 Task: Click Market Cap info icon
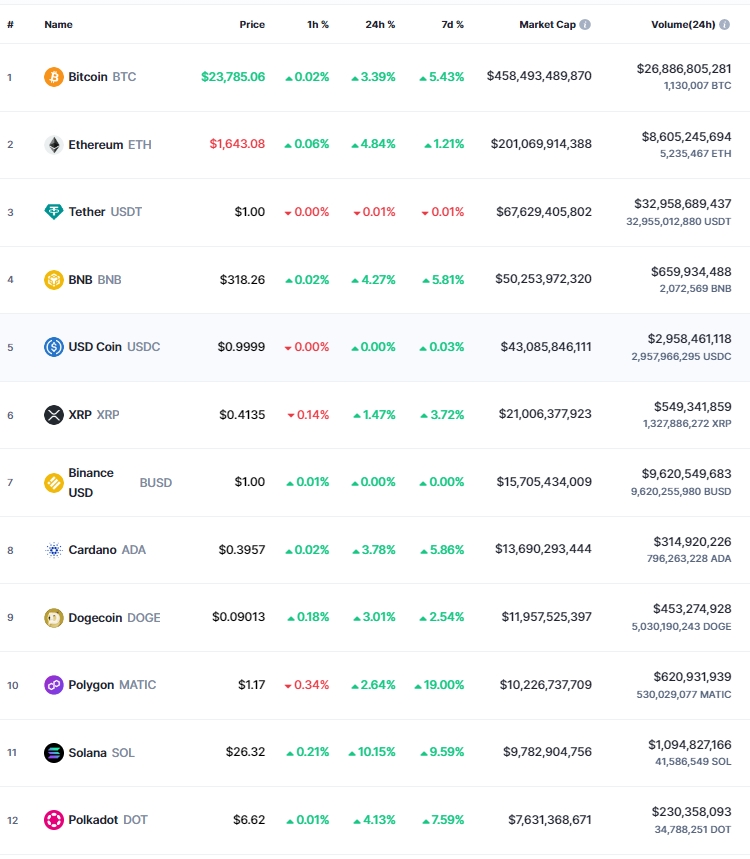click(585, 25)
